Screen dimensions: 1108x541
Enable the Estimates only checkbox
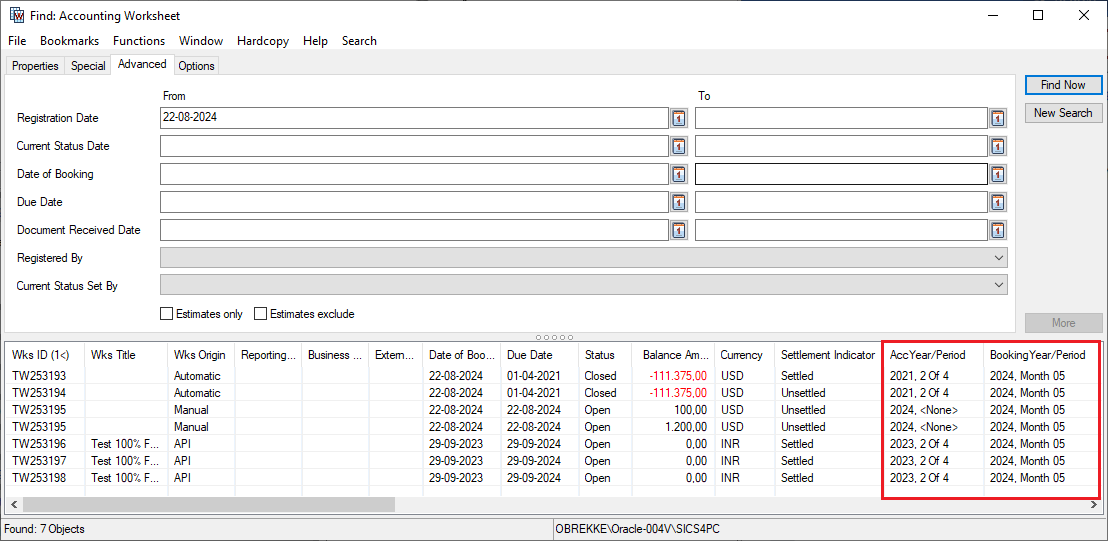tap(166, 314)
